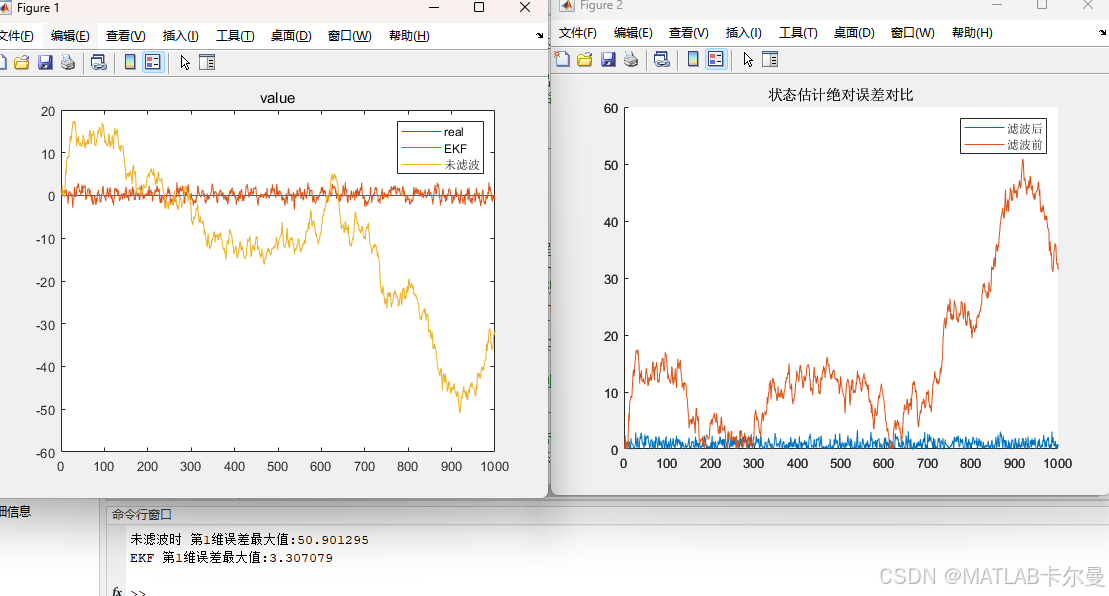Open 窗口(W) menu in Figure 1
The width and height of the screenshot is (1109, 596).
[349, 36]
